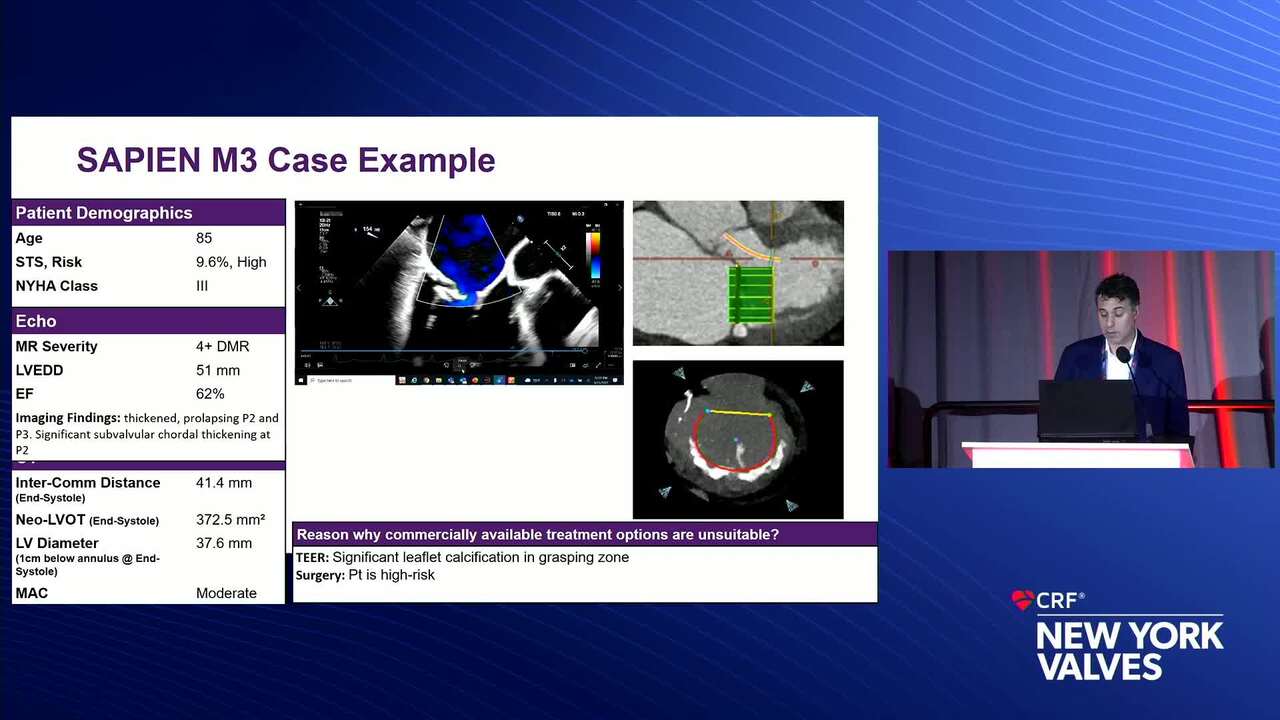Click the CRF New York Valves logo
1280x720 pixels.
(x=1117, y=635)
